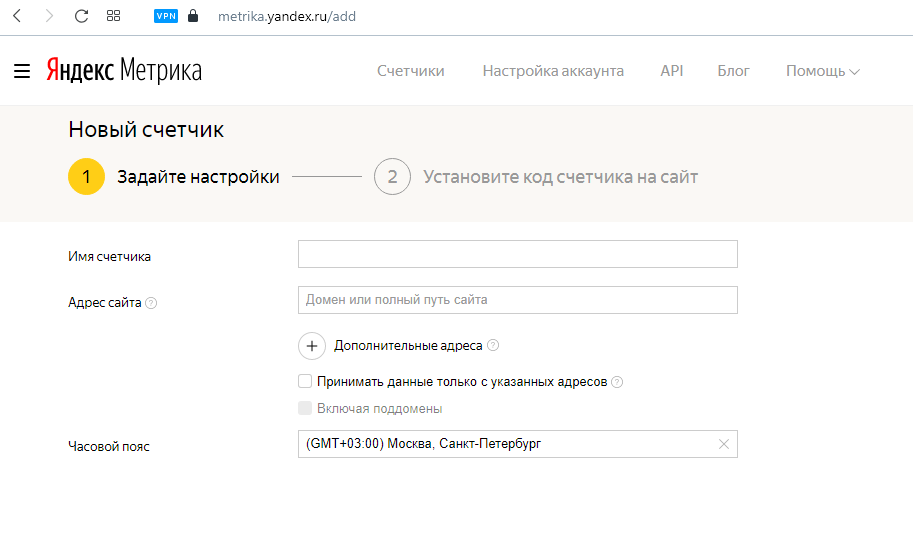Go back with the browser back arrow
Viewport: 913px width, 546px height.
point(17,16)
